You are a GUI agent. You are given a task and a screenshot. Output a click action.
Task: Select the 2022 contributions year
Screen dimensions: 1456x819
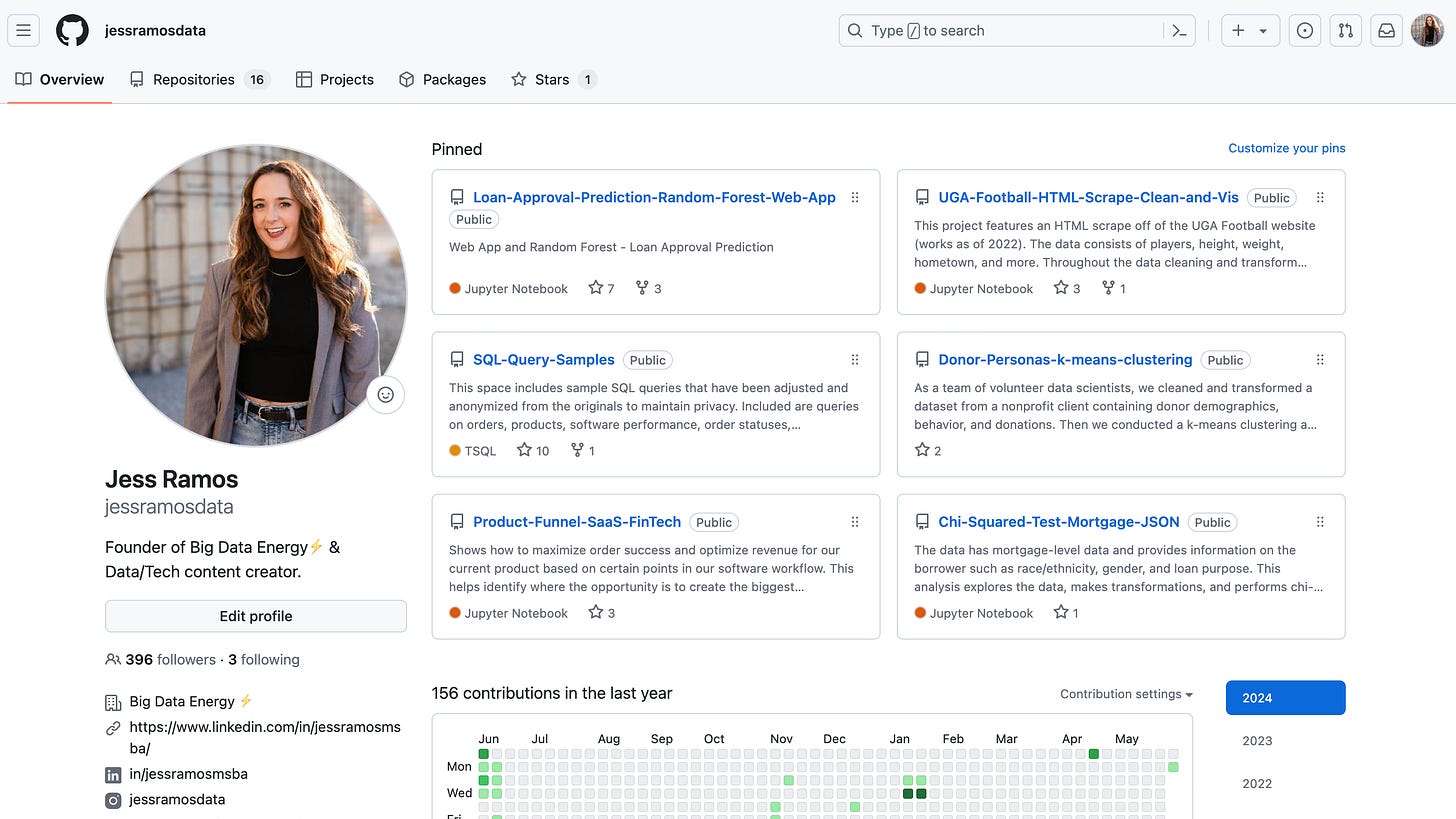click(1257, 783)
